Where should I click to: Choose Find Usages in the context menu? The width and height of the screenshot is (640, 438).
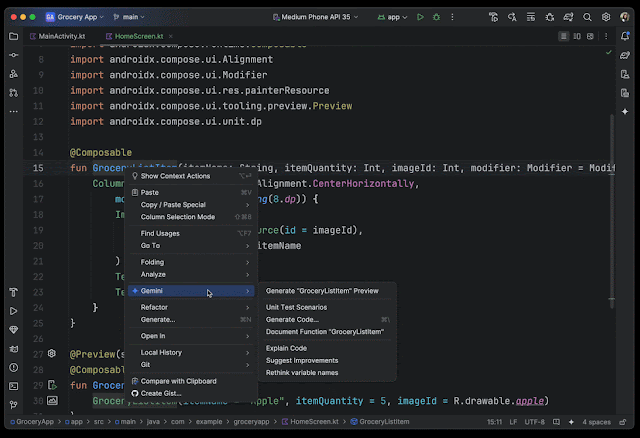click(160, 233)
